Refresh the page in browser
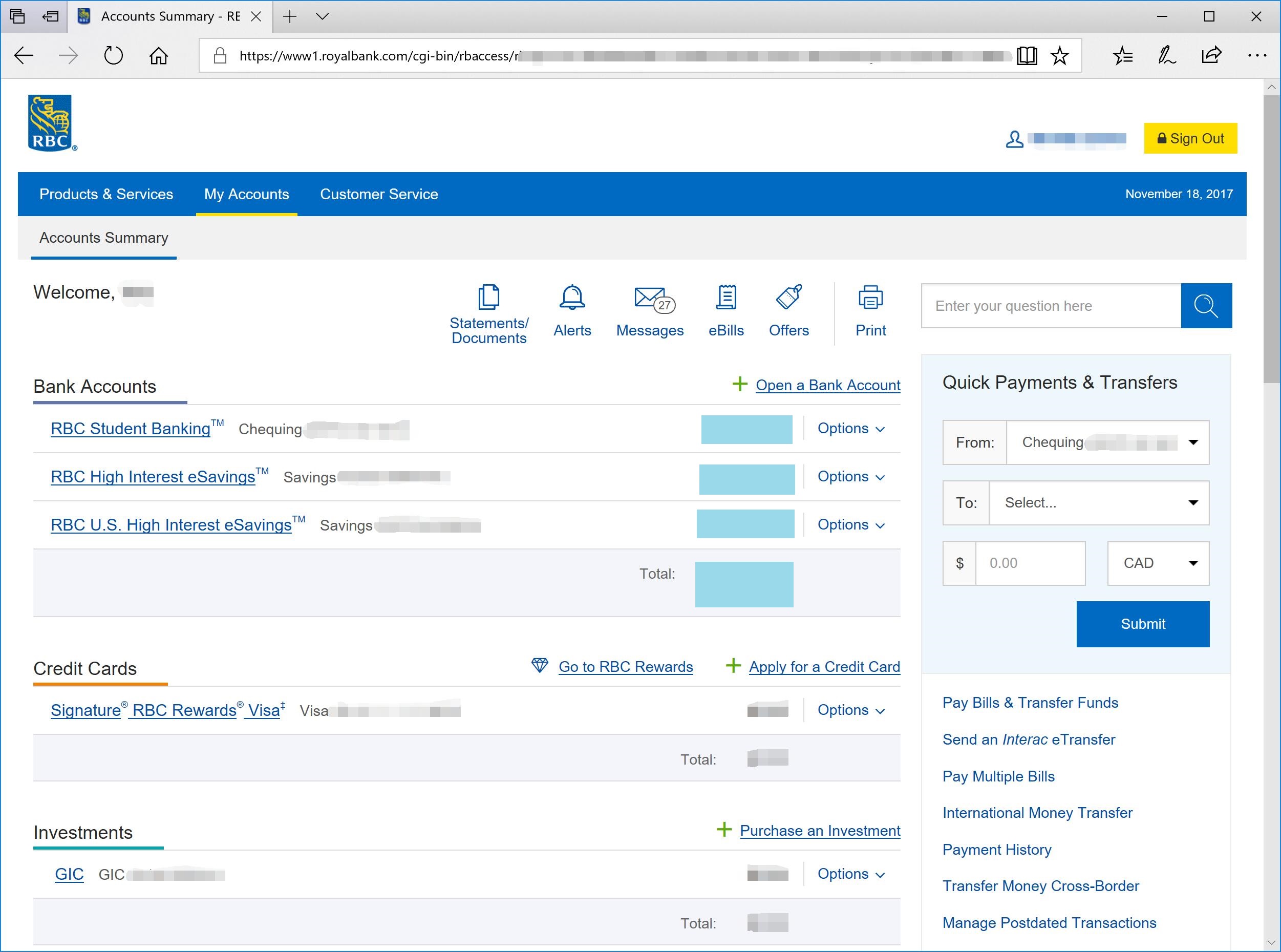1281x952 pixels. (x=114, y=56)
